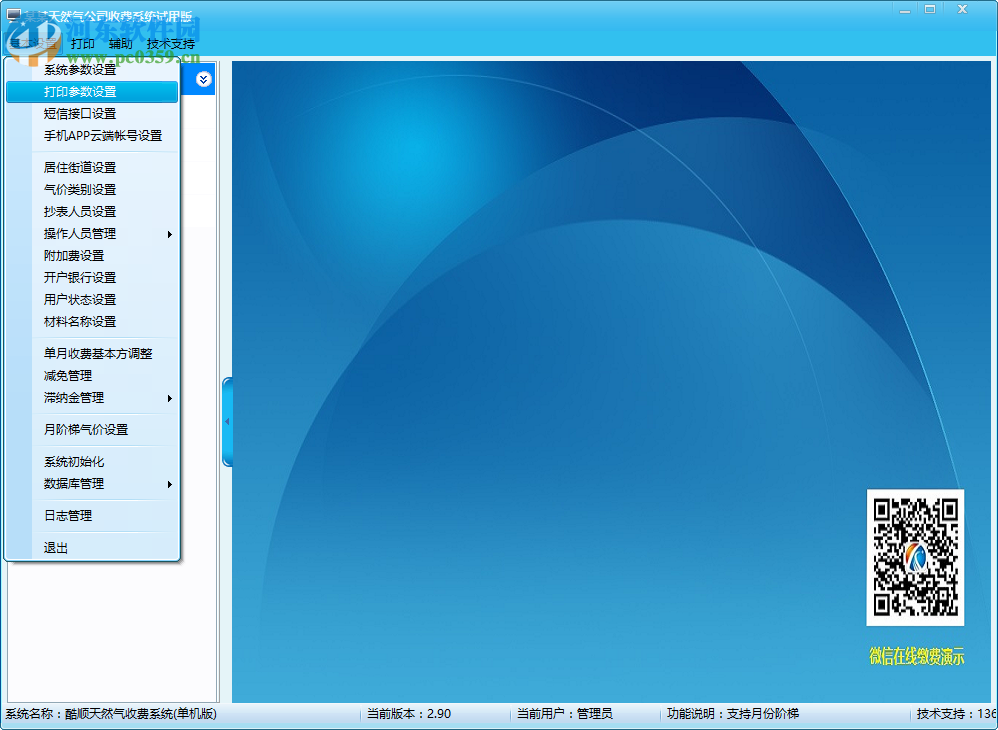Minimize the application window
Viewport: 998px width, 730px height.
tap(904, 10)
